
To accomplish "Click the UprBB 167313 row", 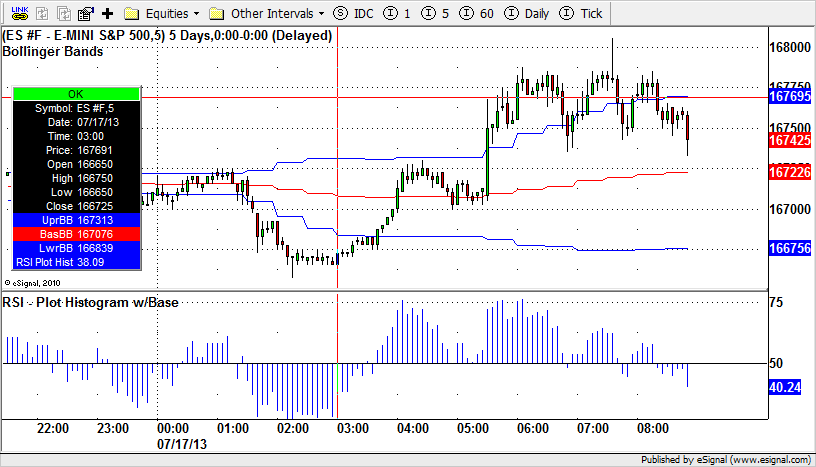I will click(x=76, y=220).
